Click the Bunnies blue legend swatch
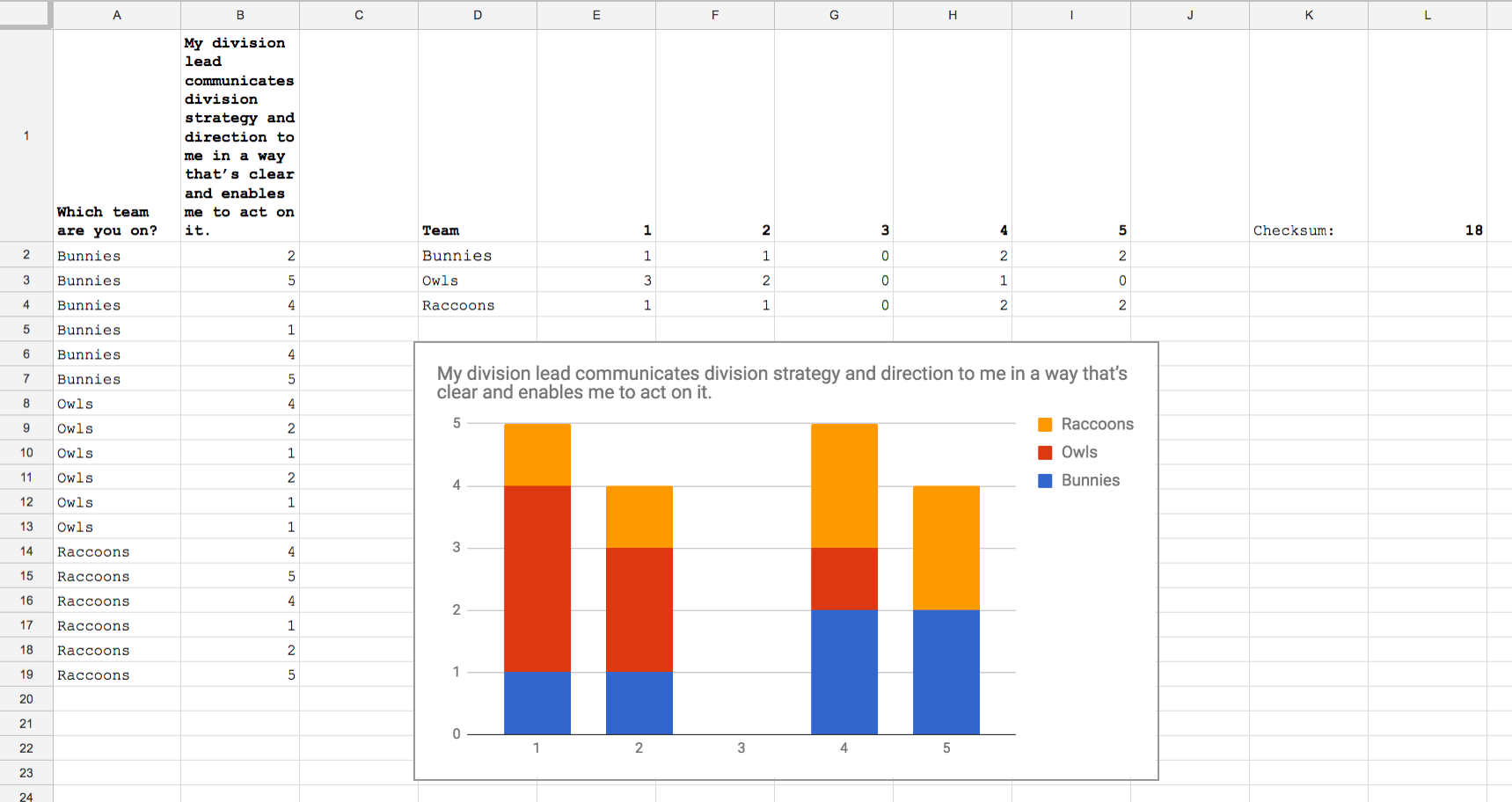This screenshot has height=802, width=1512. [1045, 480]
